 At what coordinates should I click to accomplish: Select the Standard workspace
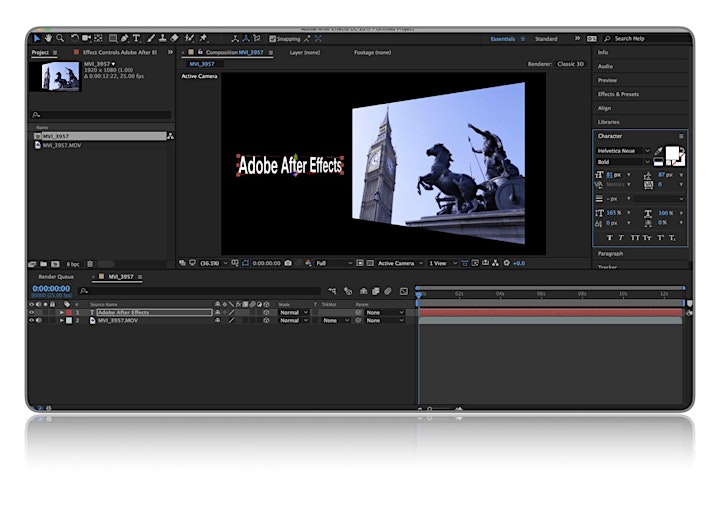point(546,39)
